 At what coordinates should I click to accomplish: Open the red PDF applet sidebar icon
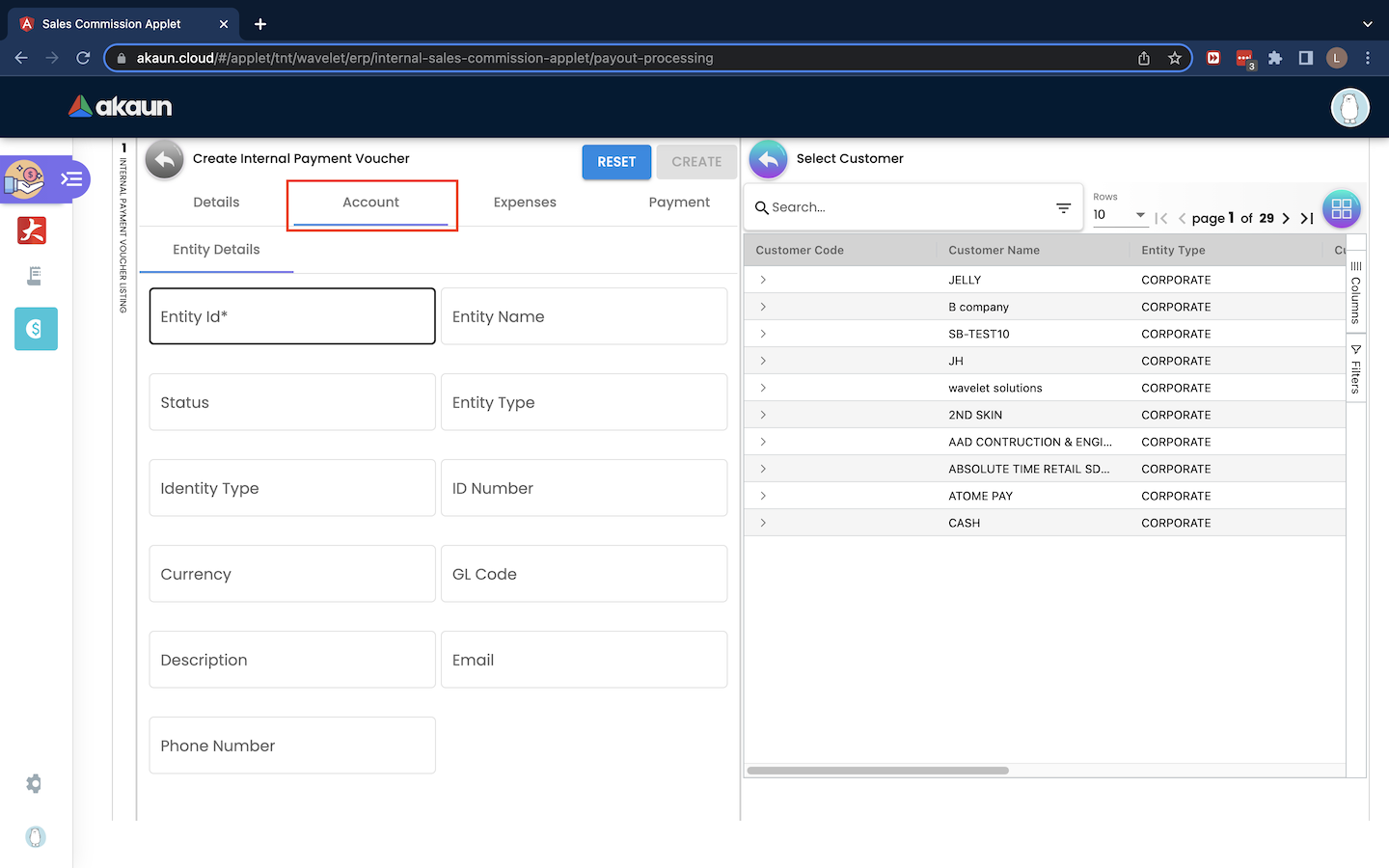[x=32, y=231]
